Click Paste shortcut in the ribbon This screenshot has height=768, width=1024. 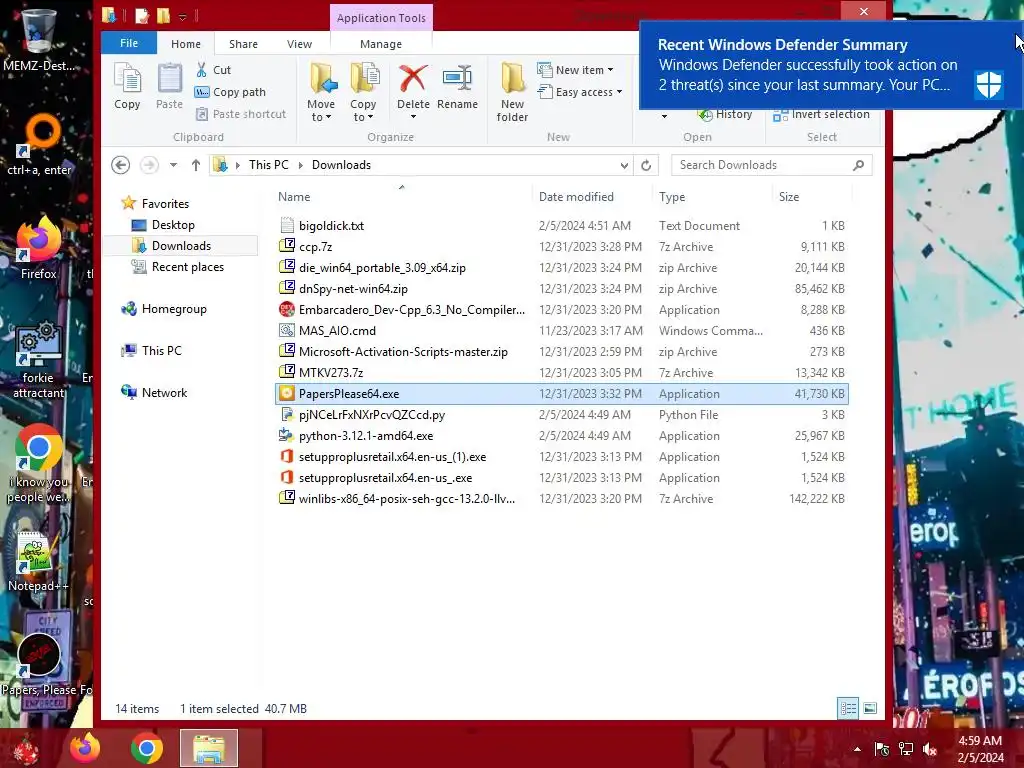[241, 114]
